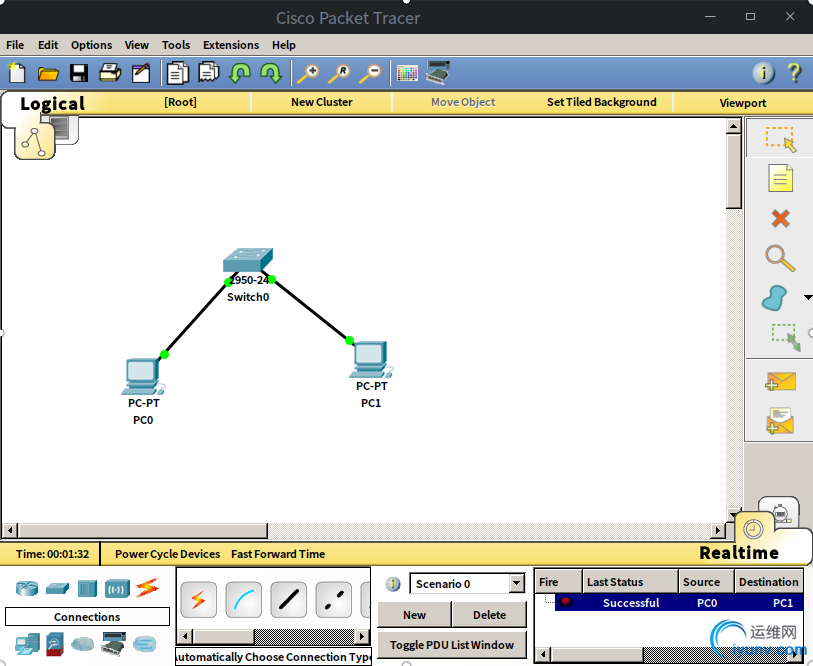
Task: Switch to the Logical workspace tab
Action: (52, 104)
